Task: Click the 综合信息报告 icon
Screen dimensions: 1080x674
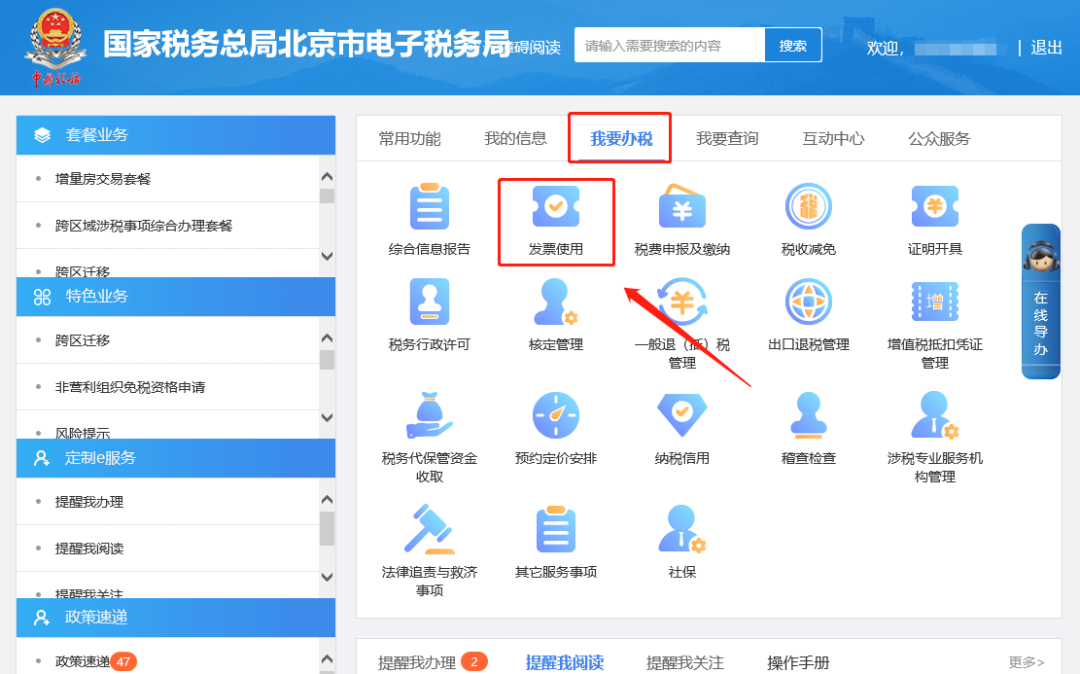Action: tap(429, 207)
